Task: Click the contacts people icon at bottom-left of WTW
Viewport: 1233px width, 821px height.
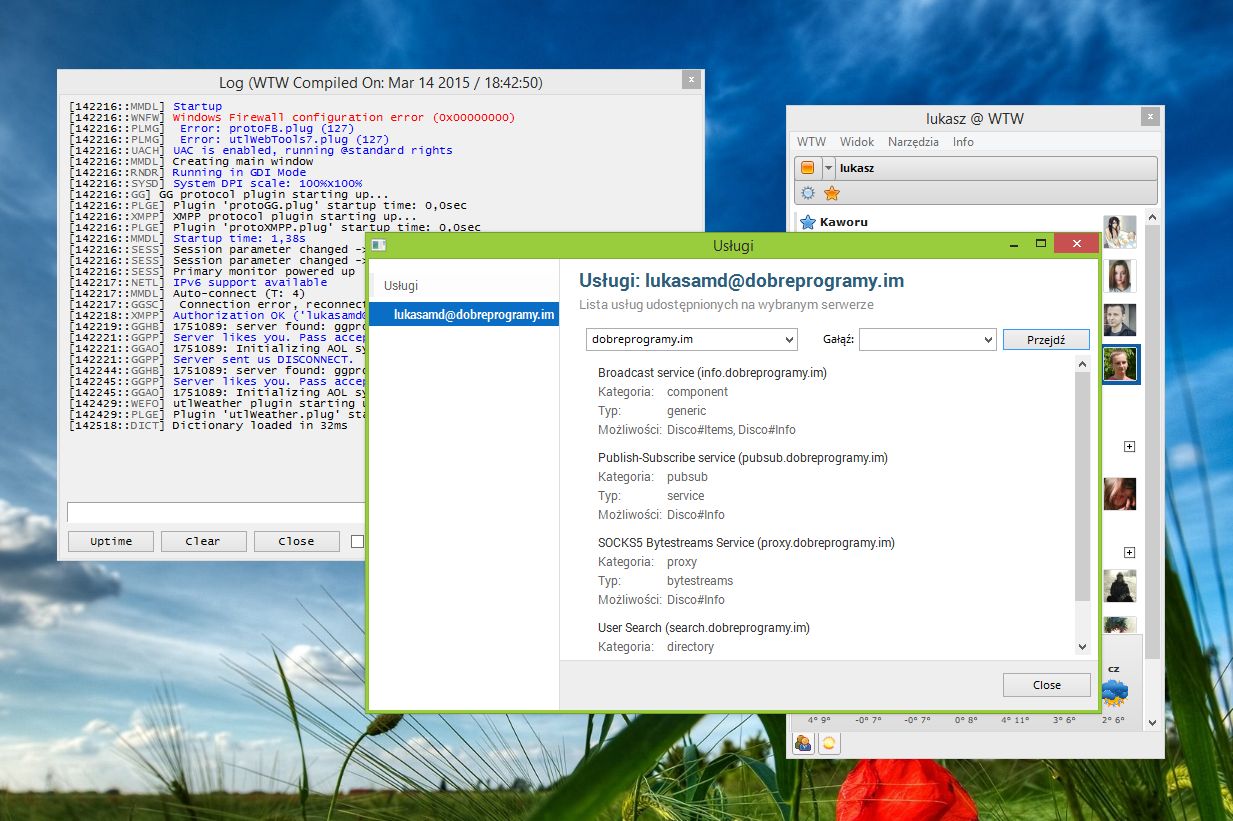Action: (803, 743)
